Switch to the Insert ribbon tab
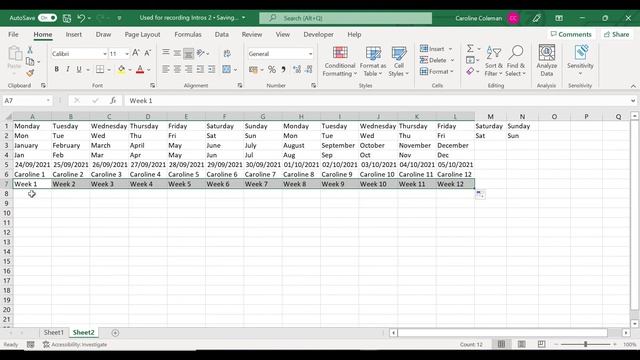The height and width of the screenshot is (360, 640). [x=73, y=35]
